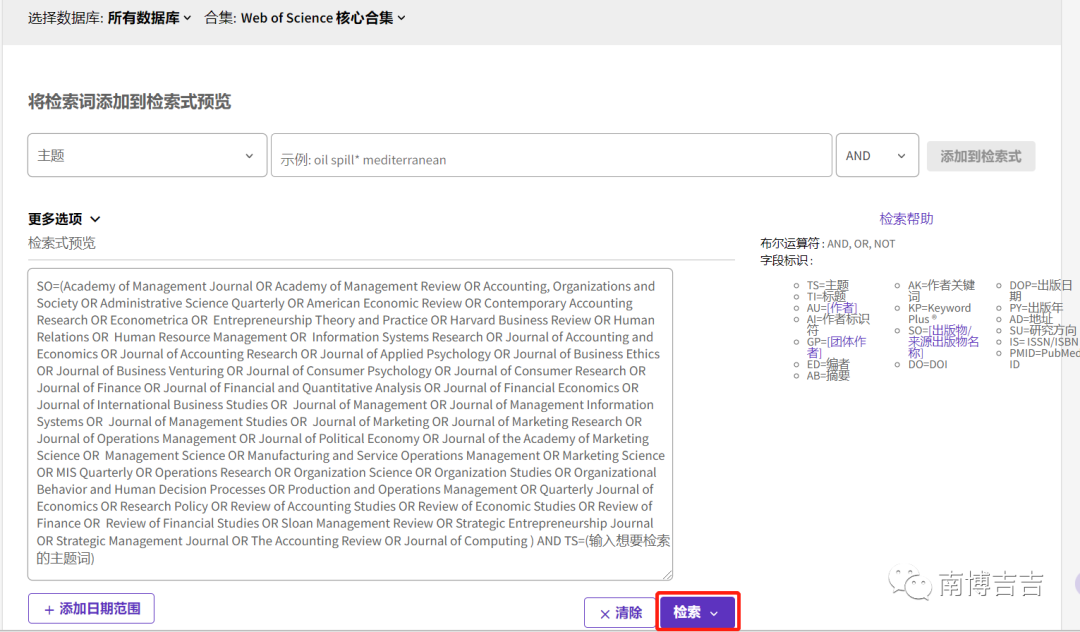The width and height of the screenshot is (1080, 632).
Task: Open the 主题 field selector dropdown
Action: coord(147,156)
